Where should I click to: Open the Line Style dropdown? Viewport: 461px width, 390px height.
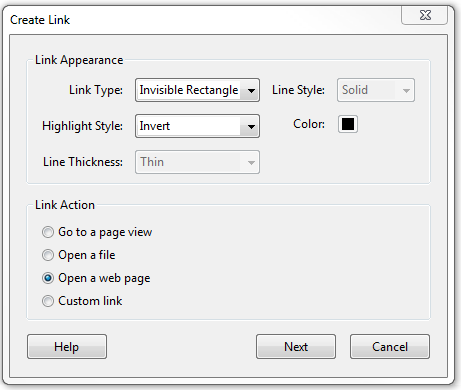tap(376, 90)
